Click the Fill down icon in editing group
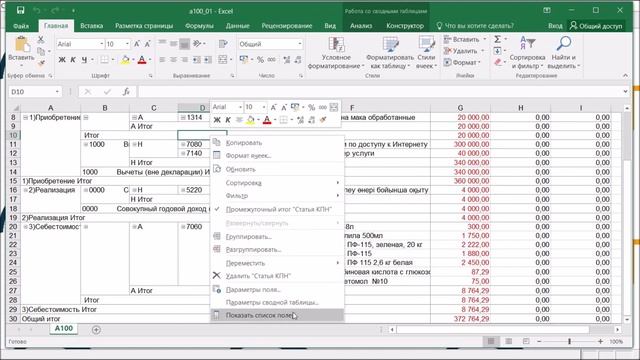 click(497, 51)
